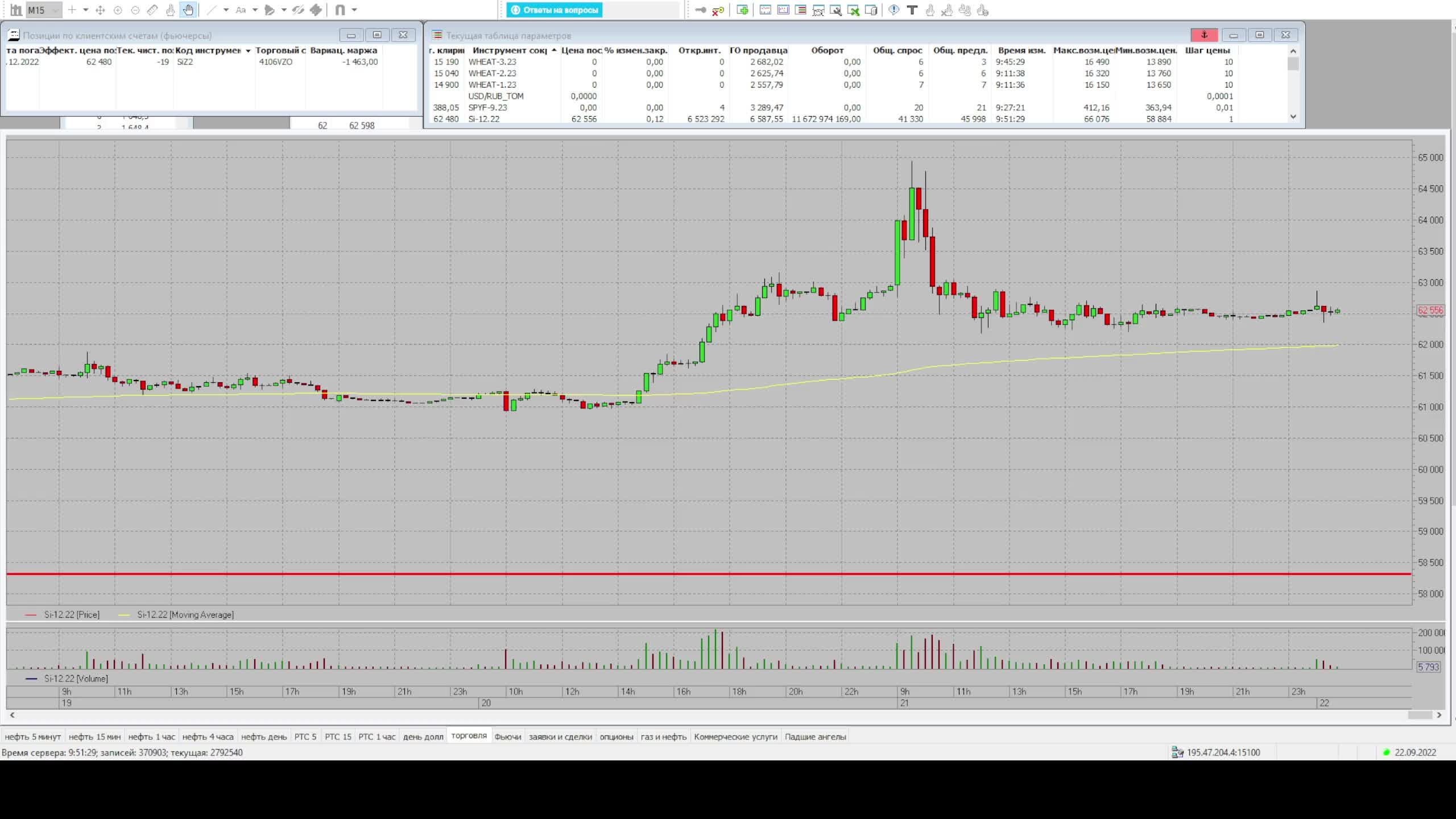This screenshot has height=819, width=1456.
Task: Open the нефть 15 мин tab
Action: click(x=94, y=737)
